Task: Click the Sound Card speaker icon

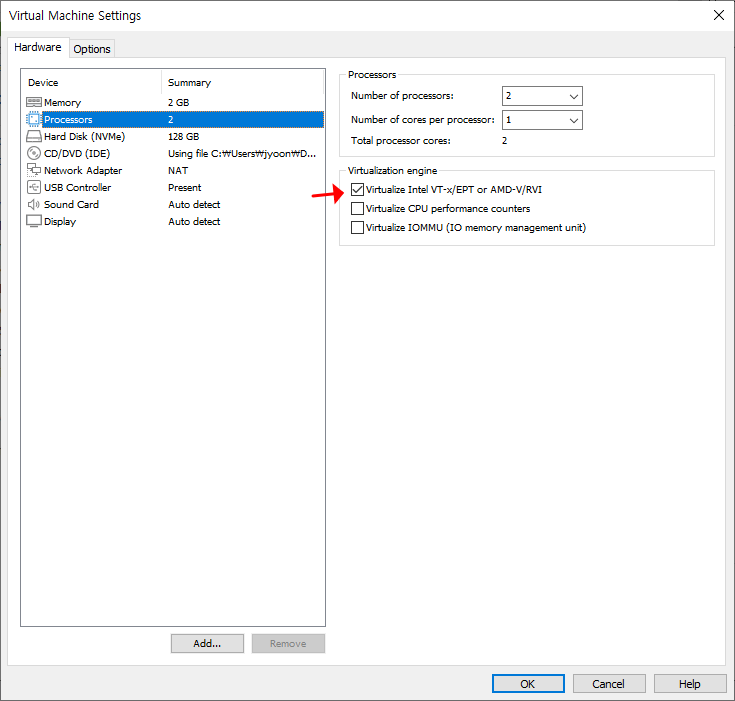Action: [34, 204]
